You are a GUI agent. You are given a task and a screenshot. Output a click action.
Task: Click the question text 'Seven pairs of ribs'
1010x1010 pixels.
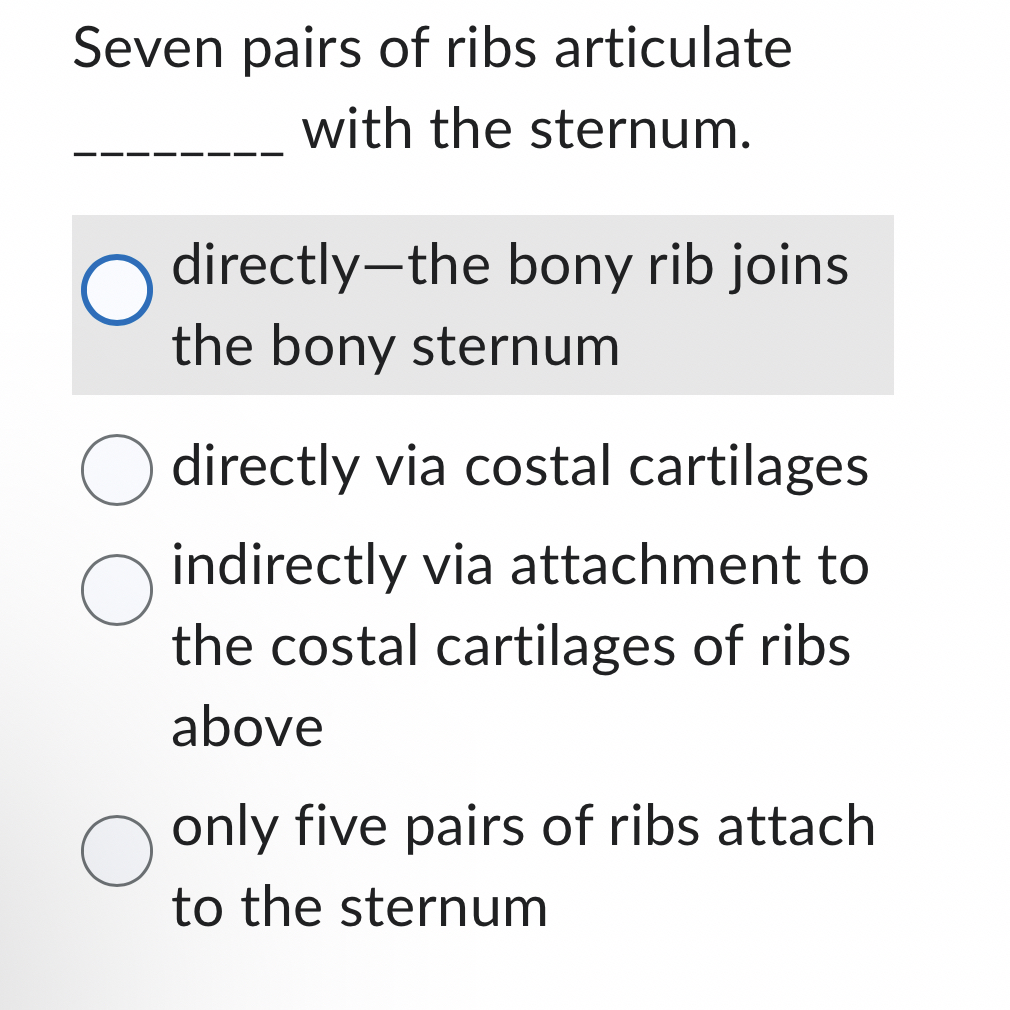pyautogui.click(x=300, y=48)
